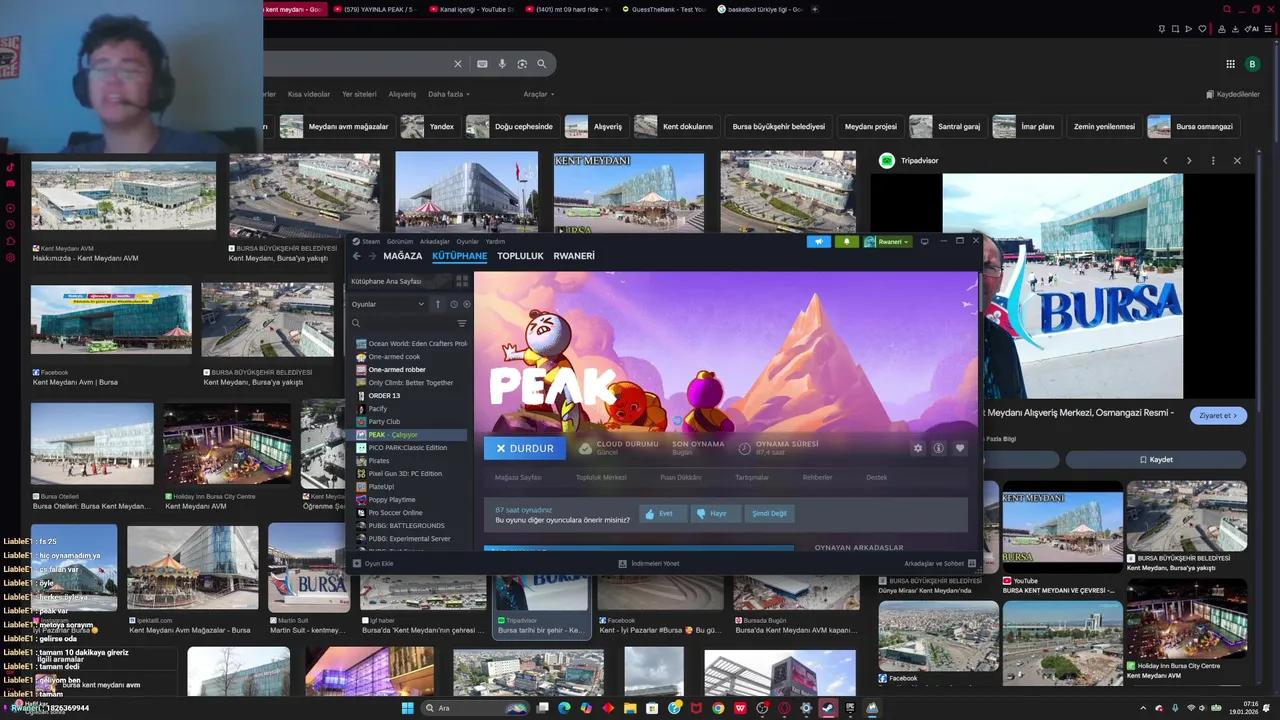This screenshot has height=720, width=1280.
Task: Open PEAK game settings gear icon
Action: coord(918,448)
